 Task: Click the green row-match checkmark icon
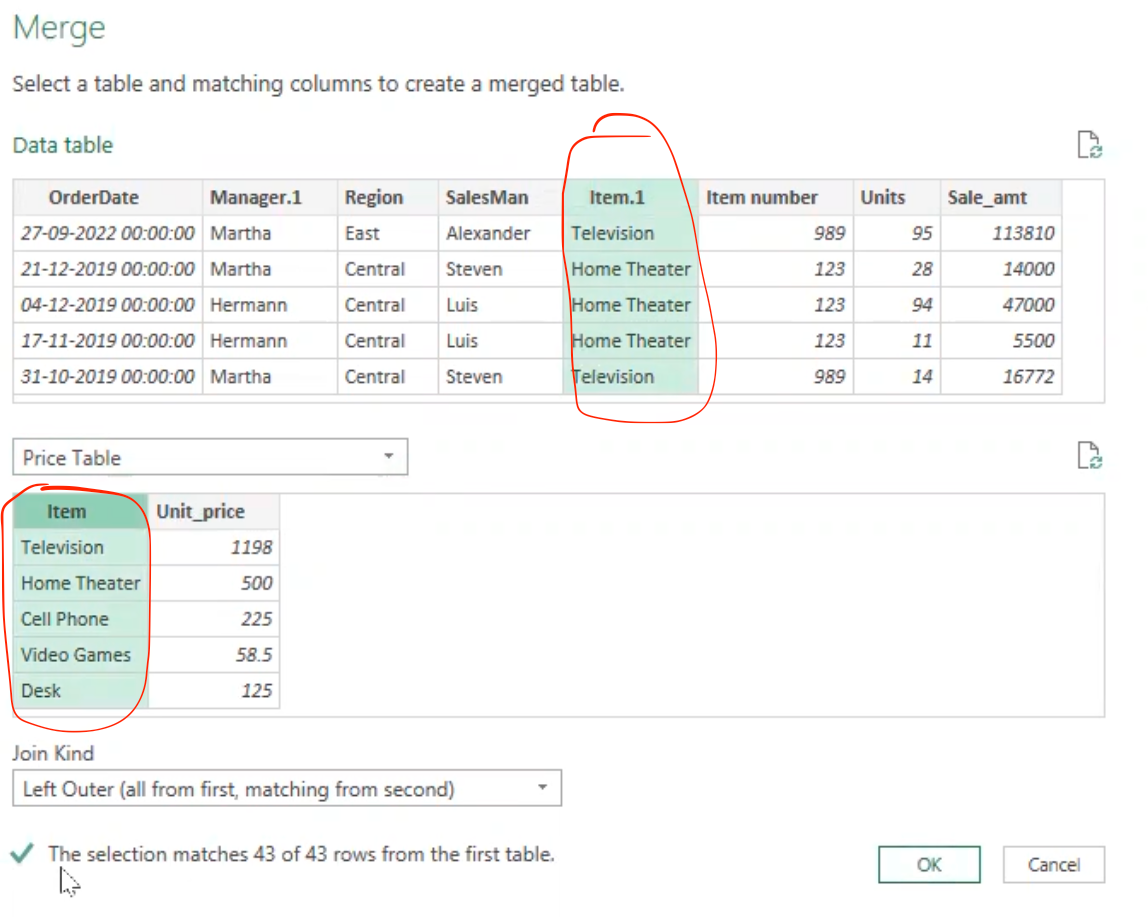tap(22, 854)
